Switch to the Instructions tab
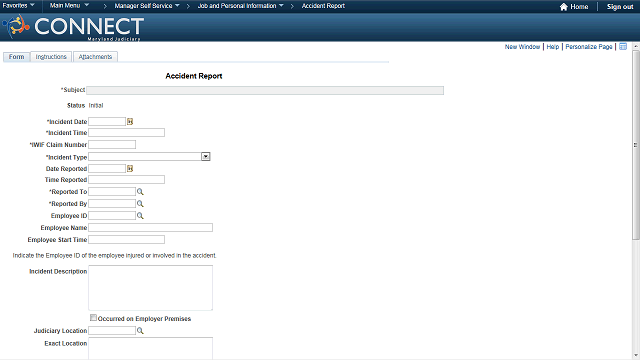640x360 pixels. click(51, 57)
